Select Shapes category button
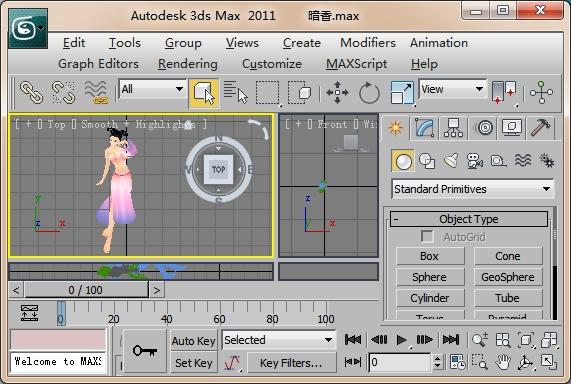This screenshot has width=571, height=384. tap(427, 161)
